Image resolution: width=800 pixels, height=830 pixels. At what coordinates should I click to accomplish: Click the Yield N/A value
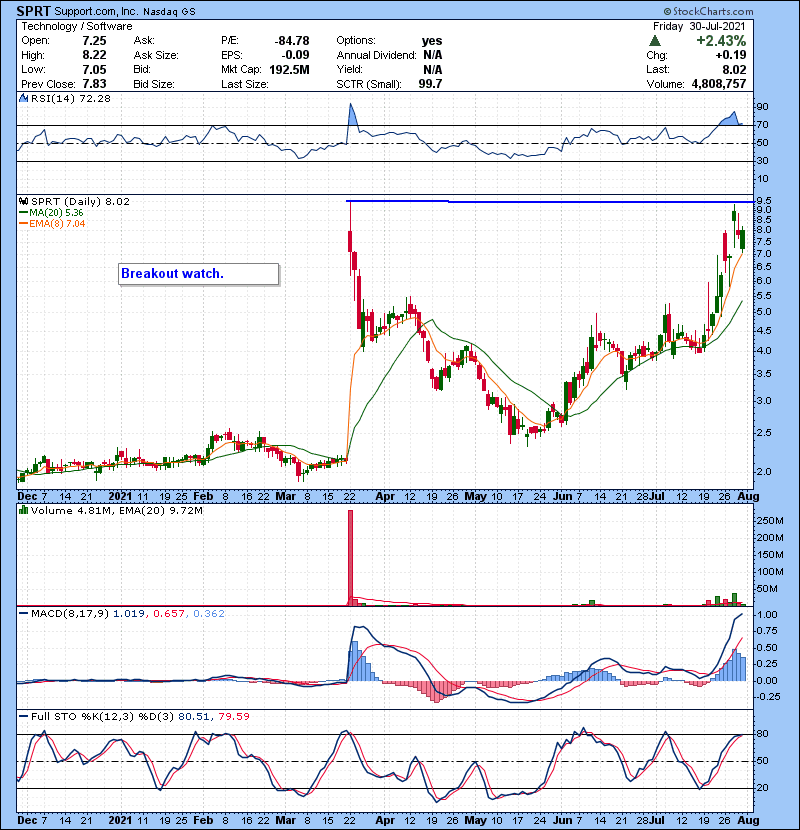pyautogui.click(x=433, y=69)
